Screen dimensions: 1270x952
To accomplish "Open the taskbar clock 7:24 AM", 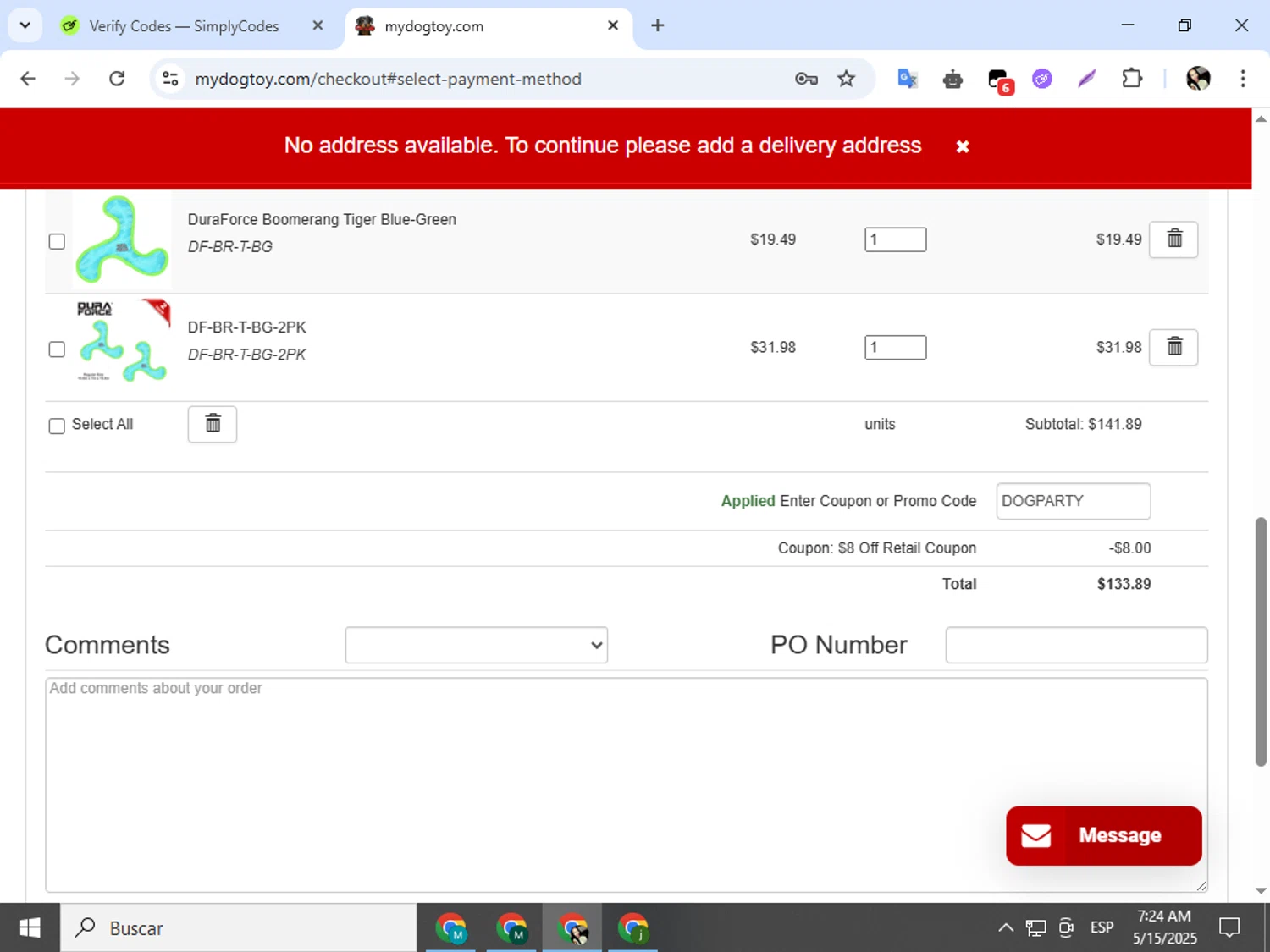I will 1165,927.
